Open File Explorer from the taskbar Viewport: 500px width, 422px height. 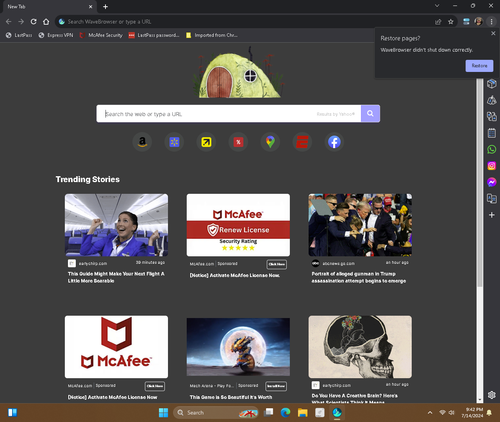click(x=303, y=413)
